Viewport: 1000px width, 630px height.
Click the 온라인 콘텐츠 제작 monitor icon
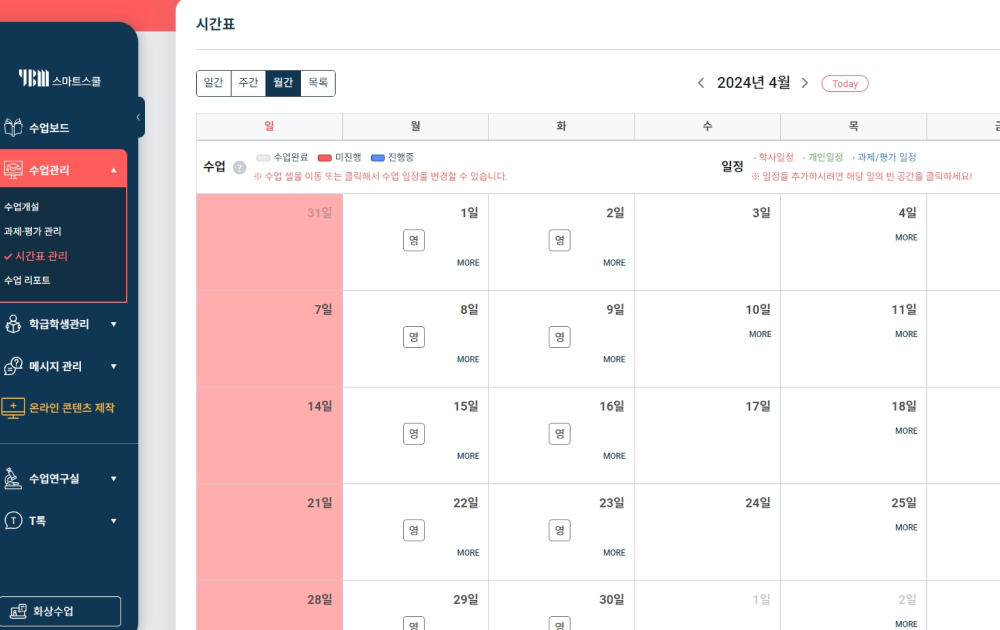[13, 408]
